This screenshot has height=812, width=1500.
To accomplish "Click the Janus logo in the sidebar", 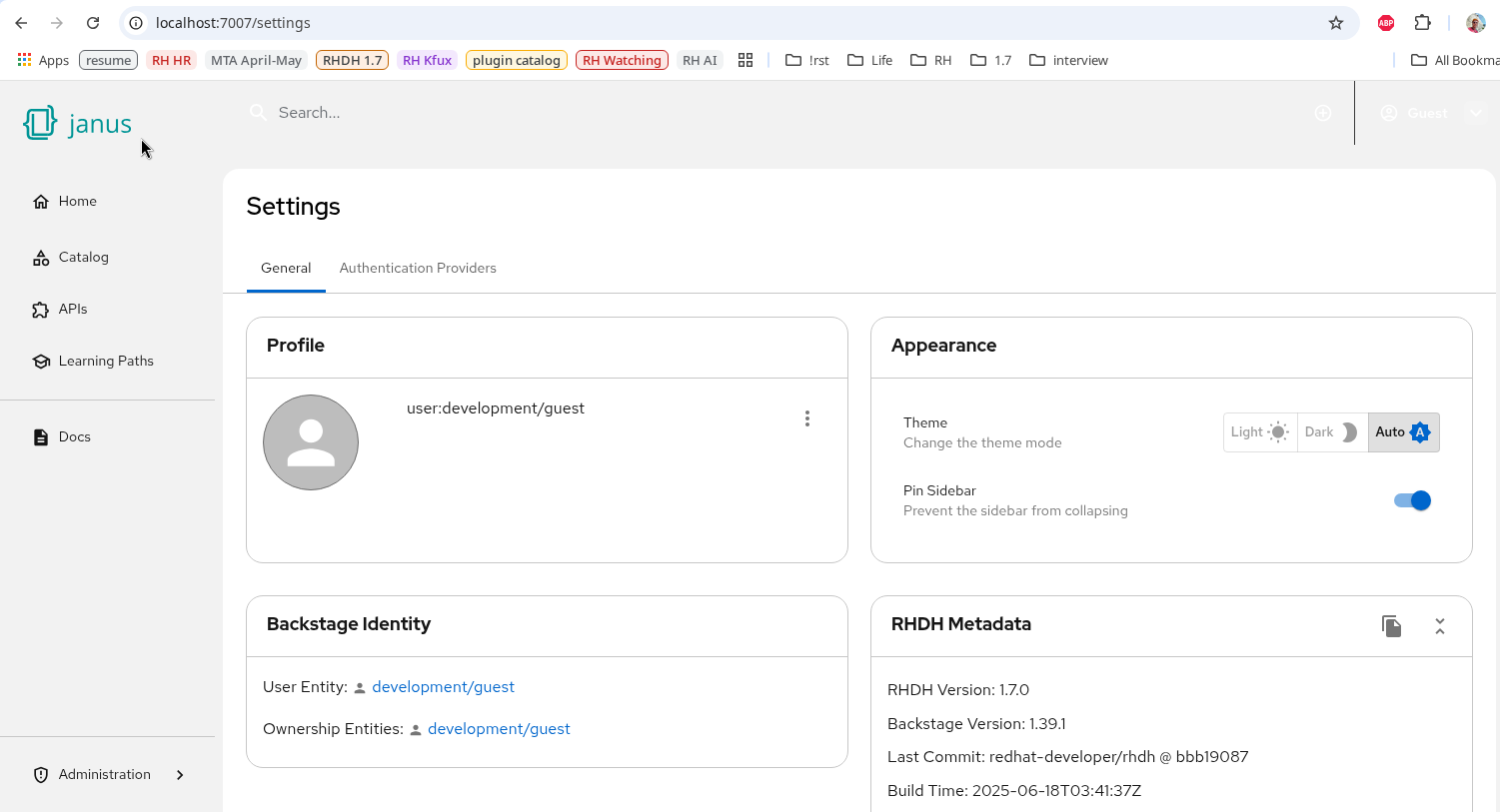I will (78, 124).
